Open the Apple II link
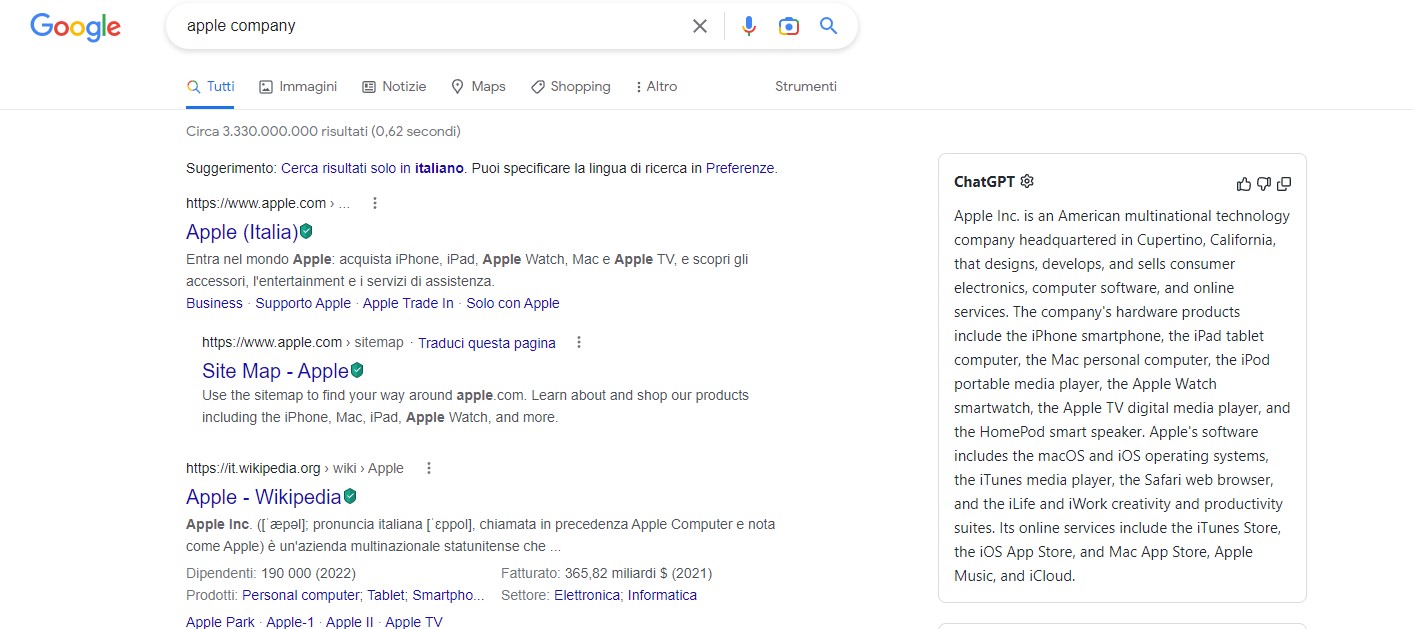 coord(350,622)
